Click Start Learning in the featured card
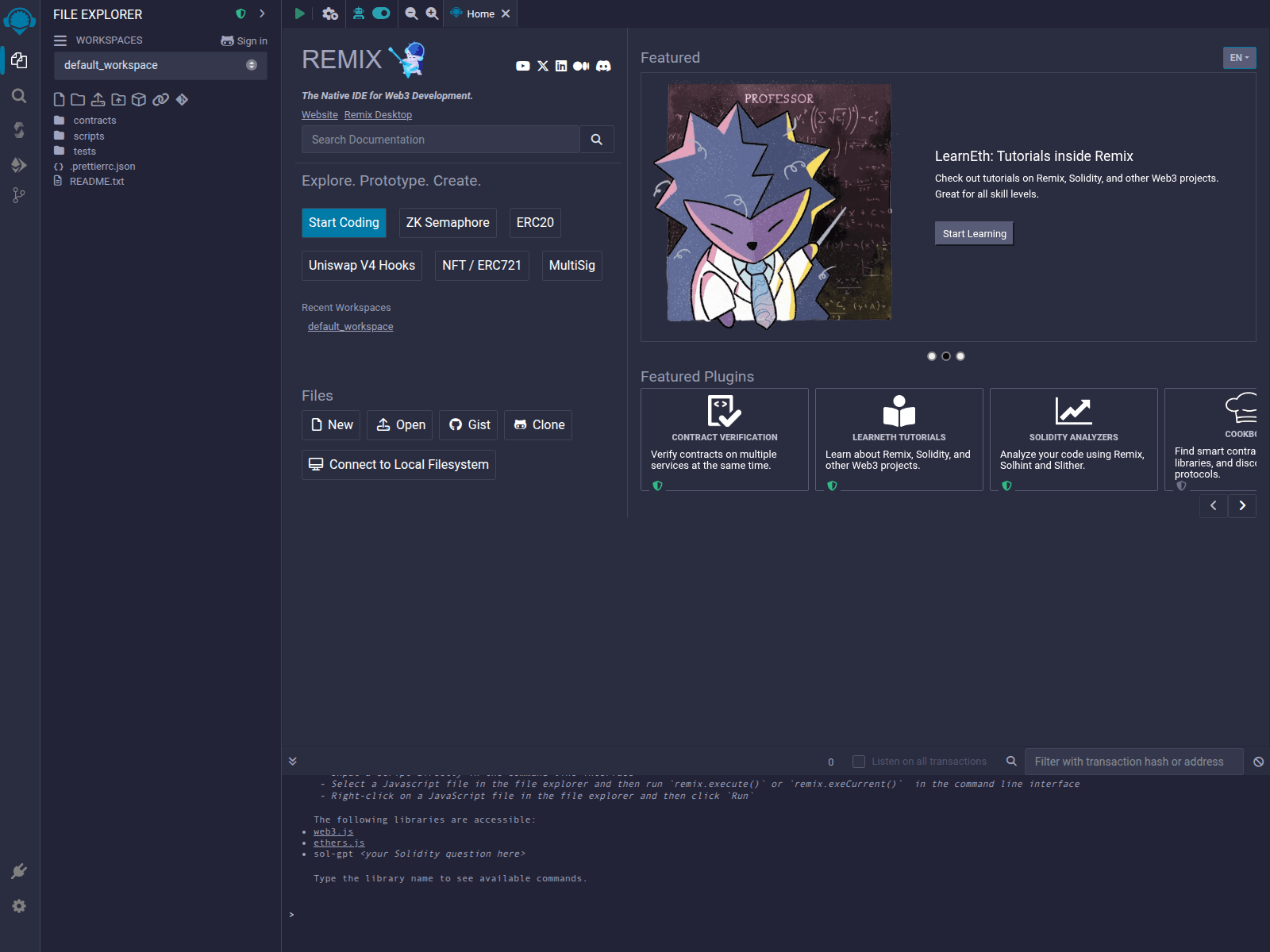This screenshot has height=952, width=1270. (974, 233)
